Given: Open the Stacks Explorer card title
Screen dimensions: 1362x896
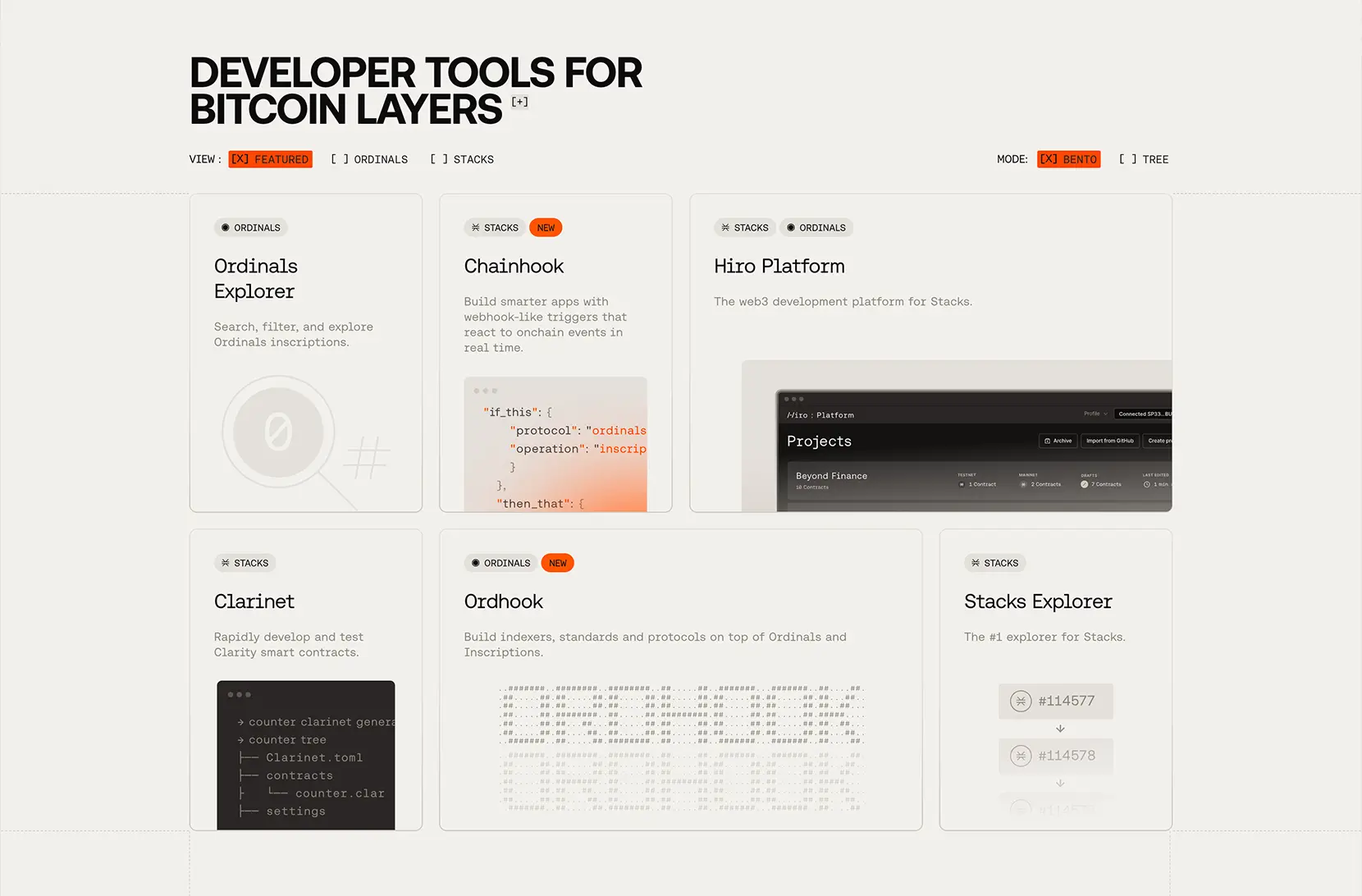Looking at the screenshot, I should click(x=1038, y=601).
